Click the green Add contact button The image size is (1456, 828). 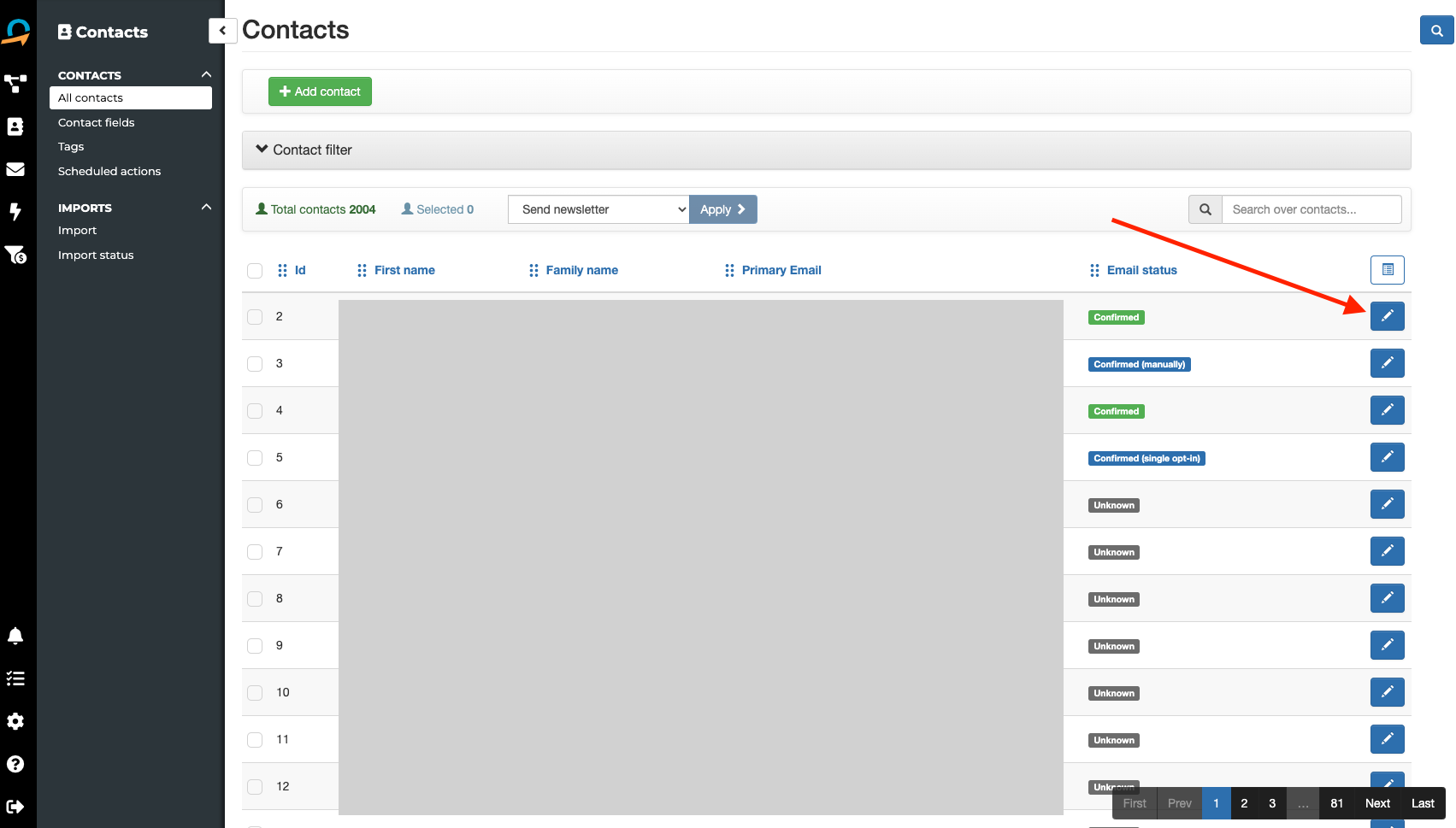pyautogui.click(x=320, y=91)
